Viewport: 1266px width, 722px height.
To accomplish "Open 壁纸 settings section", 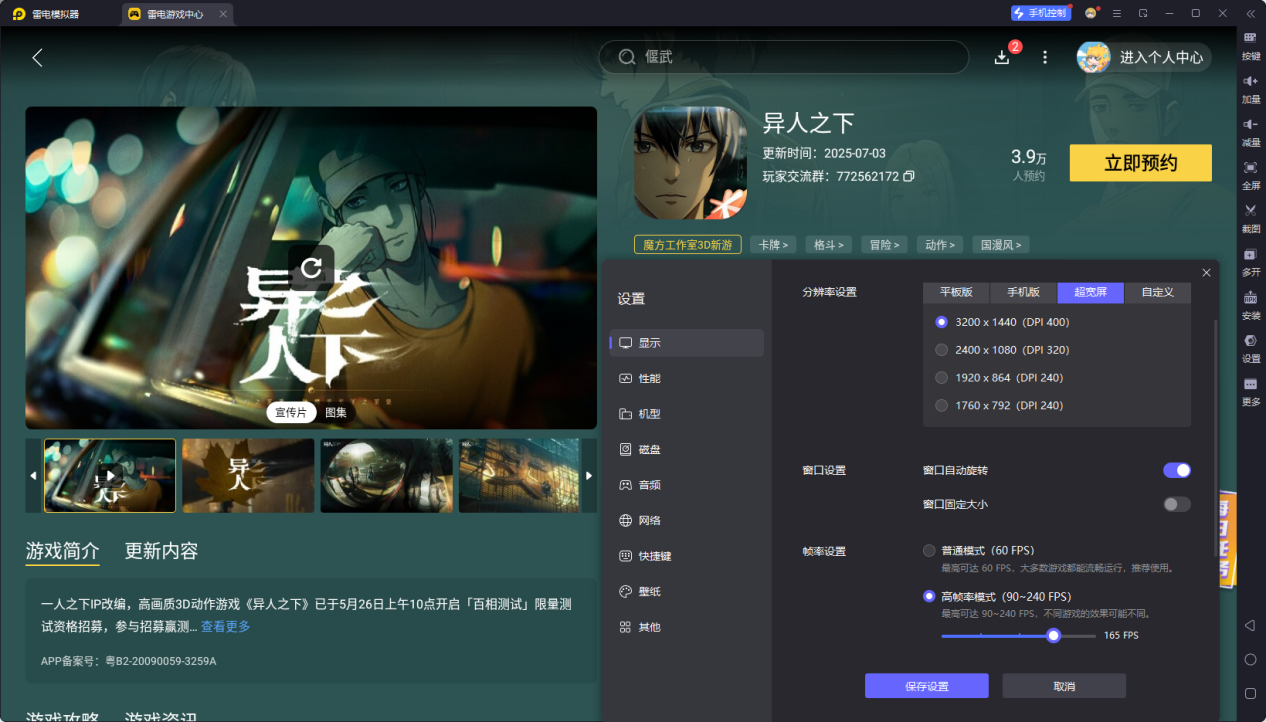I will tap(687, 592).
